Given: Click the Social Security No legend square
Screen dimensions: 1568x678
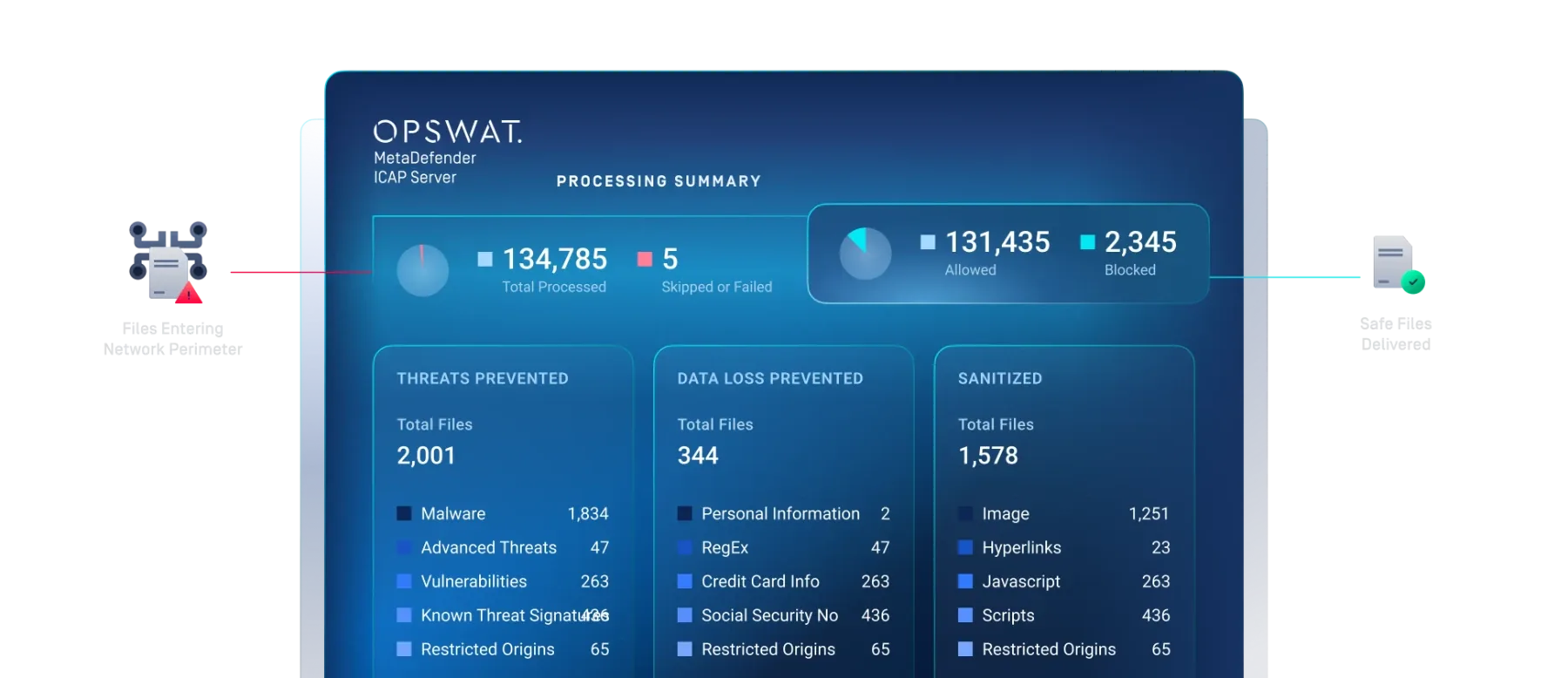Looking at the screenshot, I should 685,615.
